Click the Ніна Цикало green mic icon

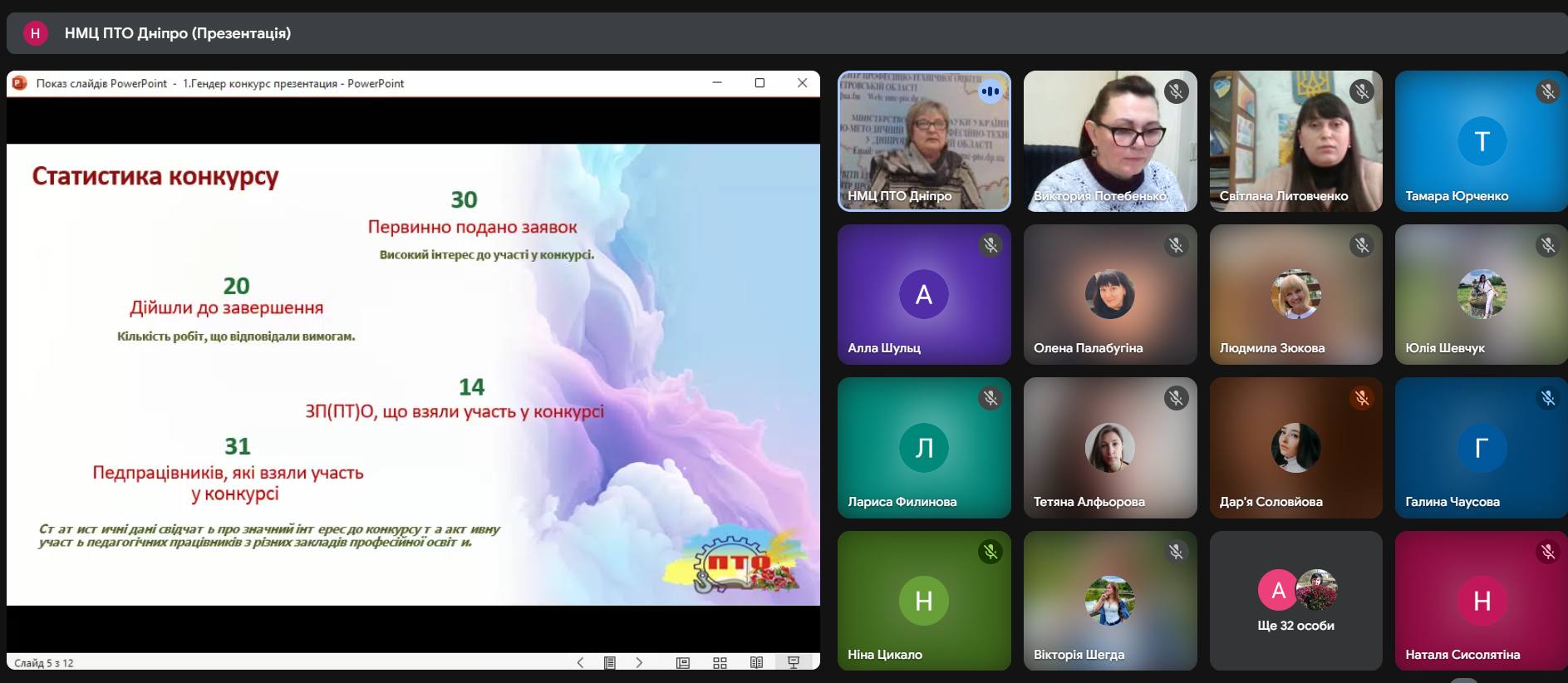990,552
